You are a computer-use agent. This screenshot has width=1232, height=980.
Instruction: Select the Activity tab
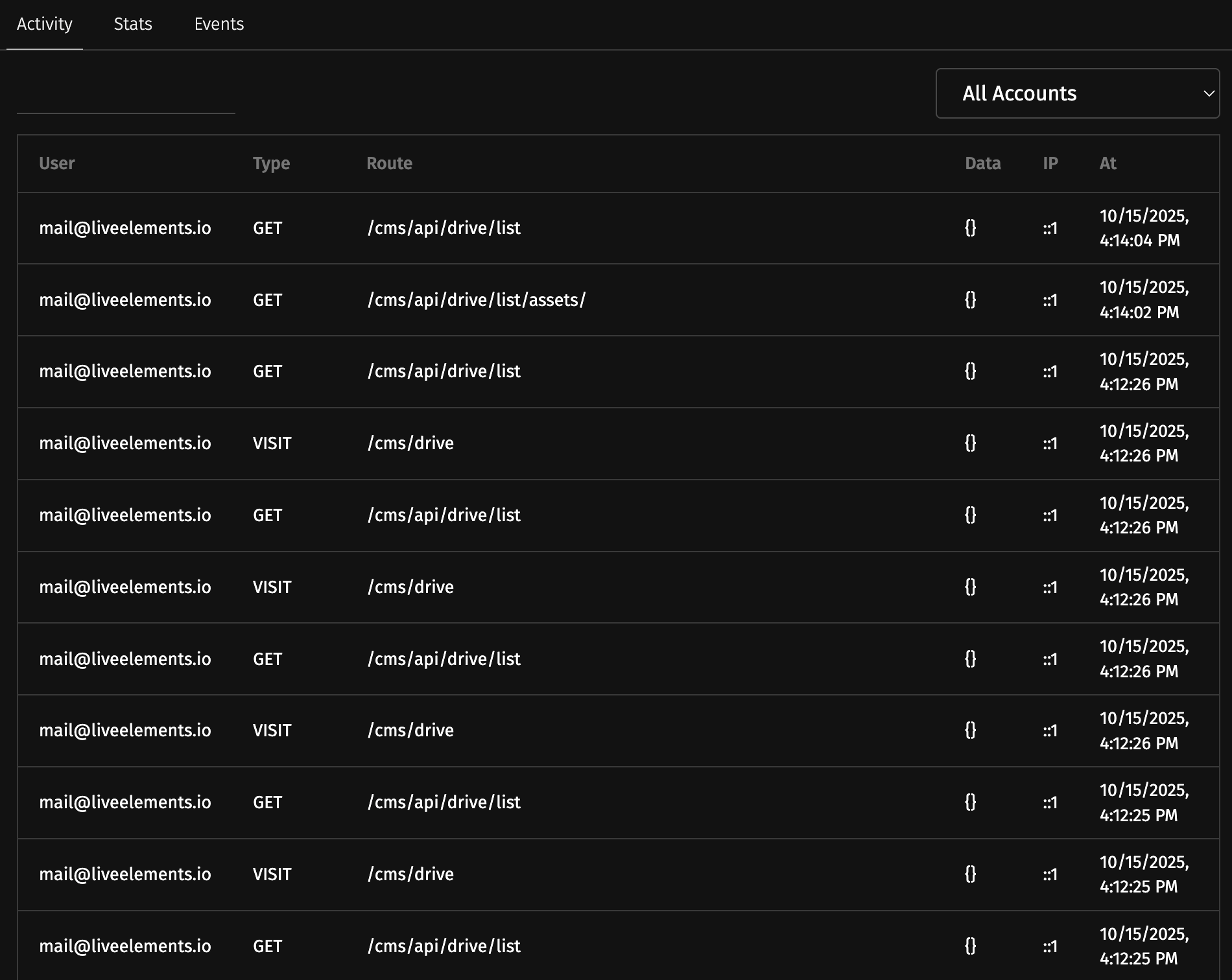click(x=45, y=24)
